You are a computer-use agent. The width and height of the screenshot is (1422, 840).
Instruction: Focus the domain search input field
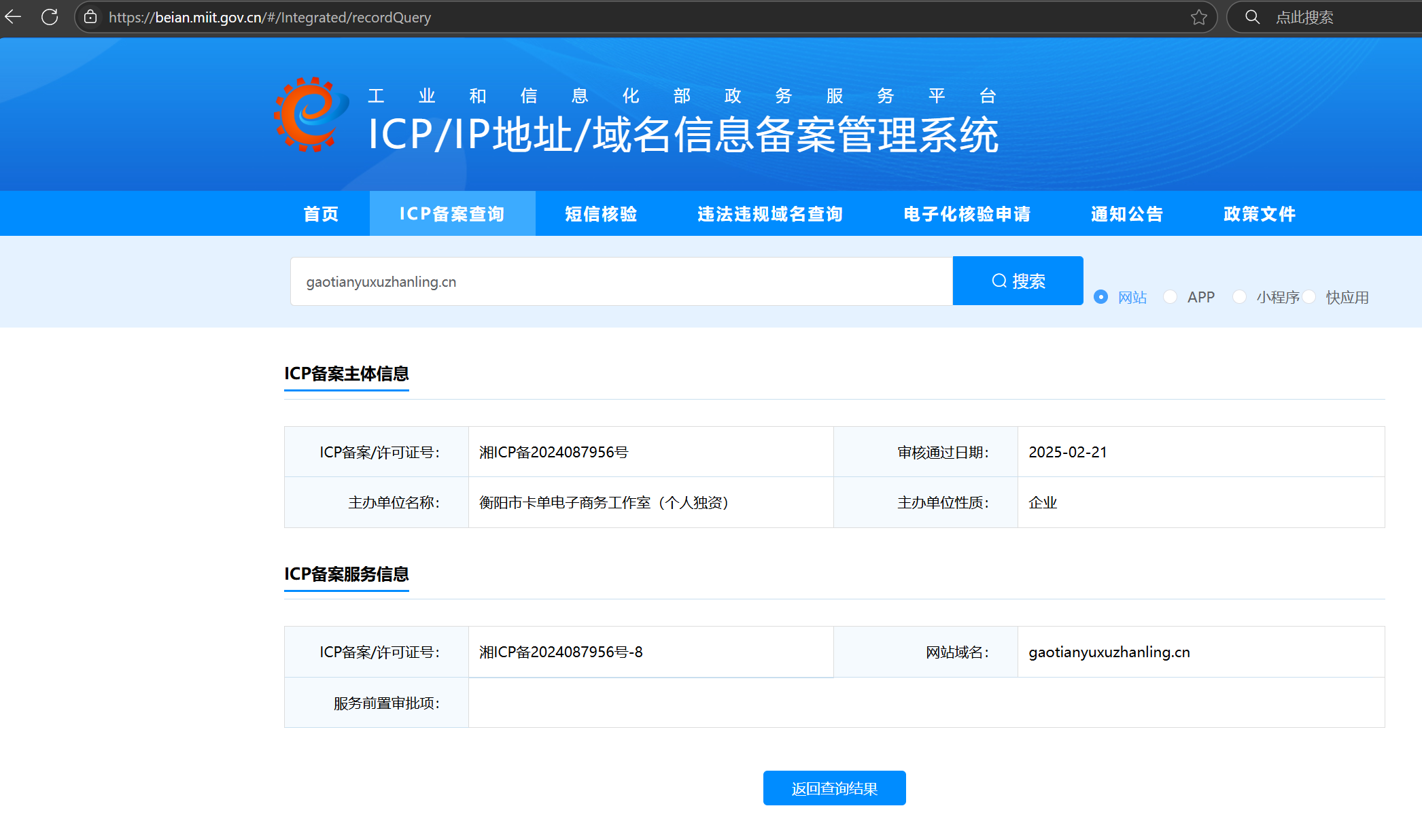(621, 281)
